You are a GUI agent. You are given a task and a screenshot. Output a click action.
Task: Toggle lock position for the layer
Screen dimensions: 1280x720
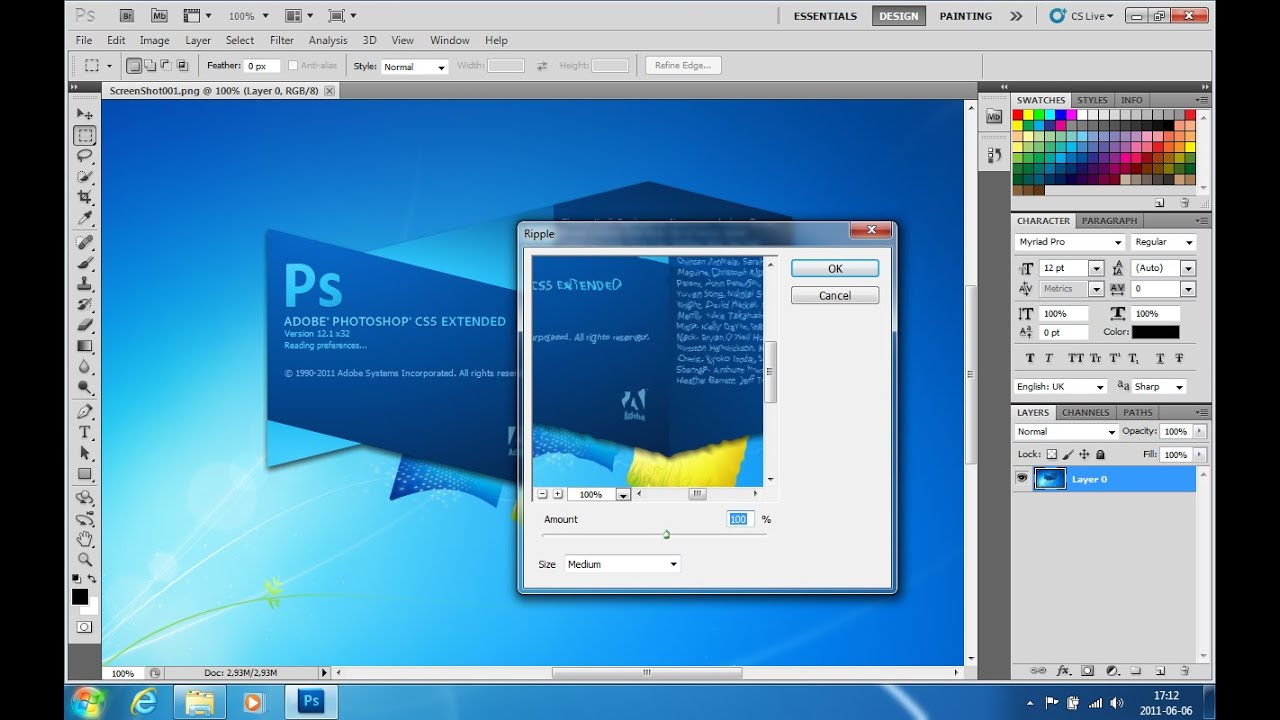click(1084, 454)
